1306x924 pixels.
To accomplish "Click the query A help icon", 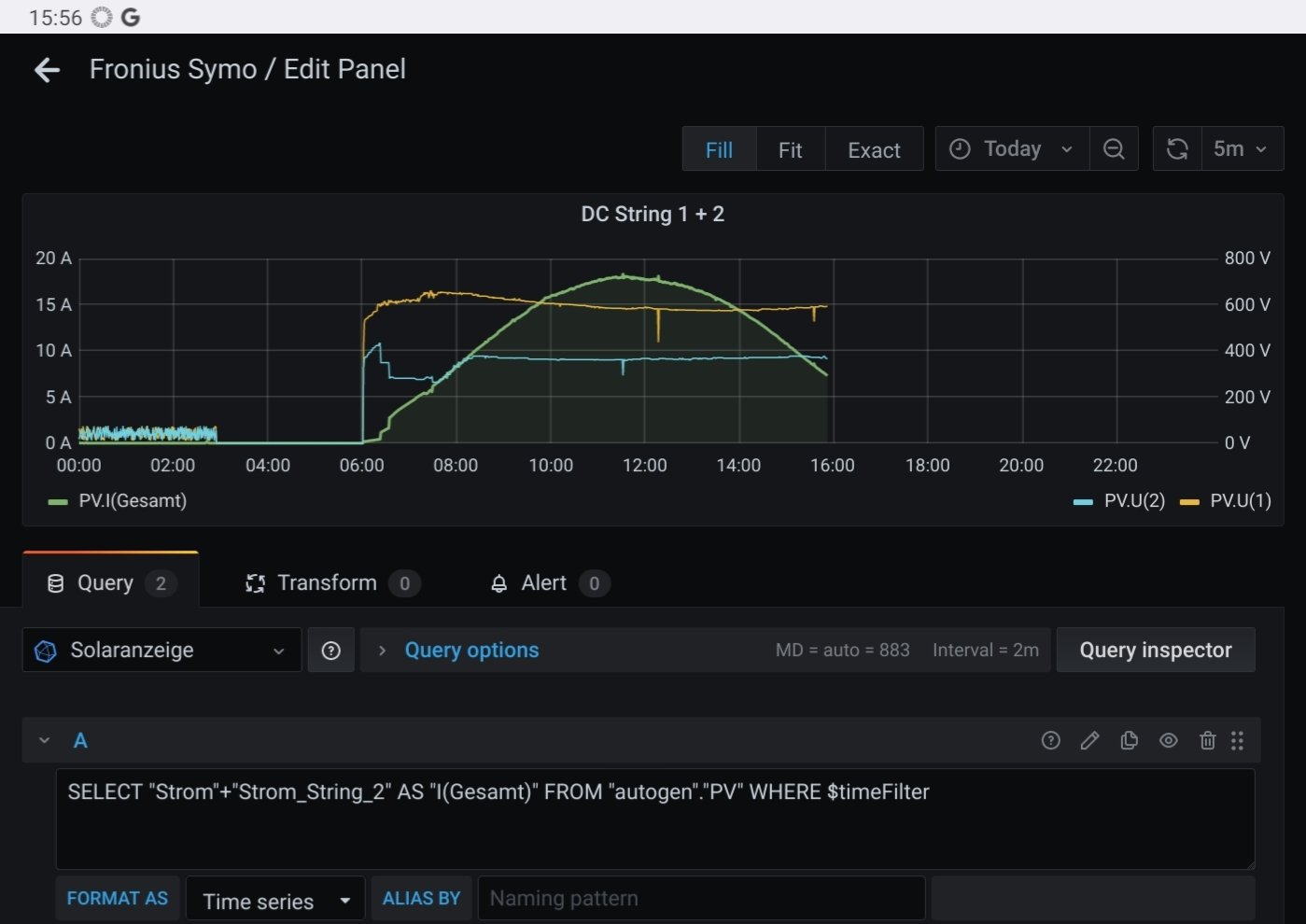I will coord(1050,741).
